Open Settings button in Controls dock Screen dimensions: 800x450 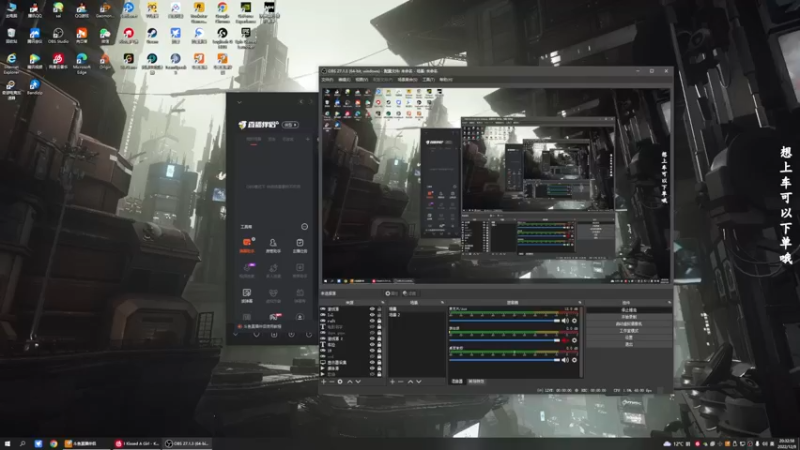coord(629,337)
